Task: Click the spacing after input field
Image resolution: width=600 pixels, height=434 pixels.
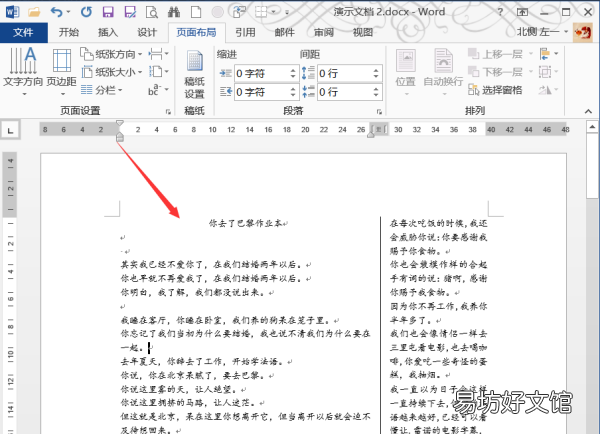Action: (344, 92)
